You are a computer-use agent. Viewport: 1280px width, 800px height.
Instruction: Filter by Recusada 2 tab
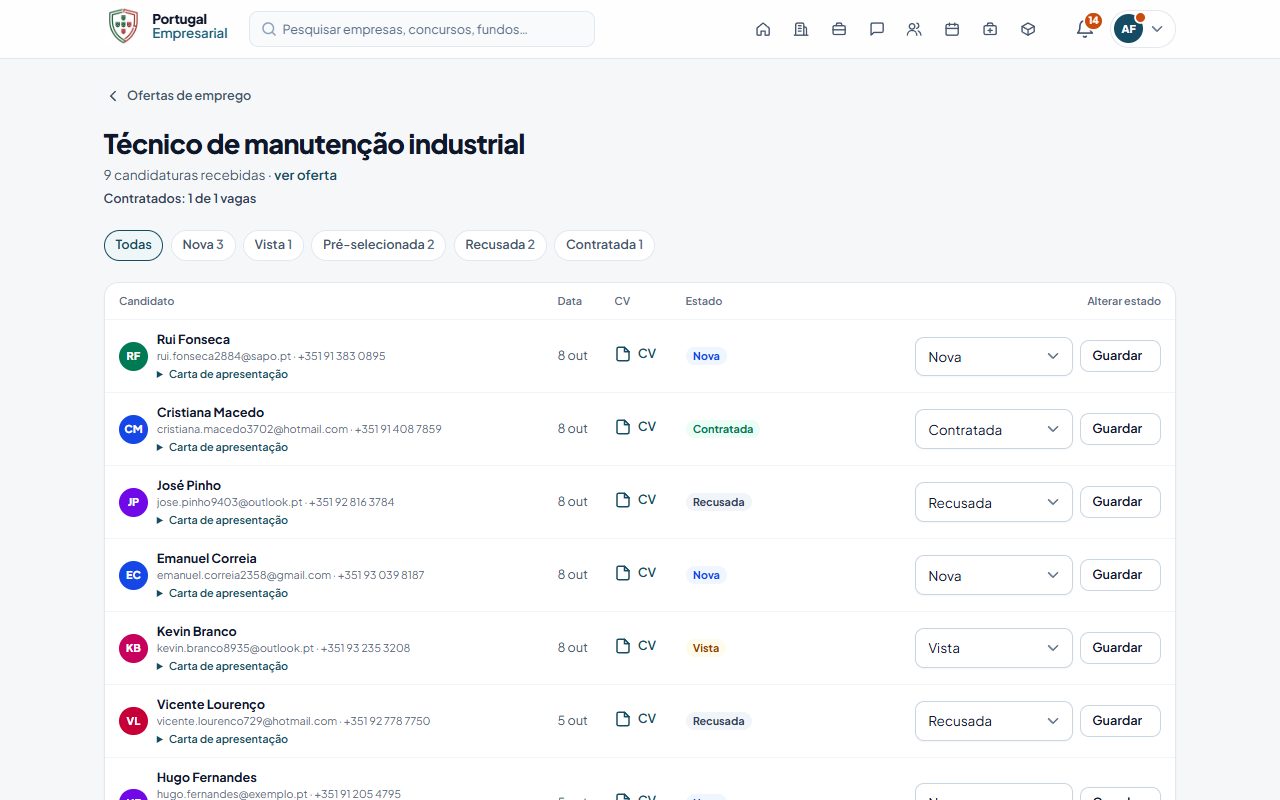(x=500, y=245)
